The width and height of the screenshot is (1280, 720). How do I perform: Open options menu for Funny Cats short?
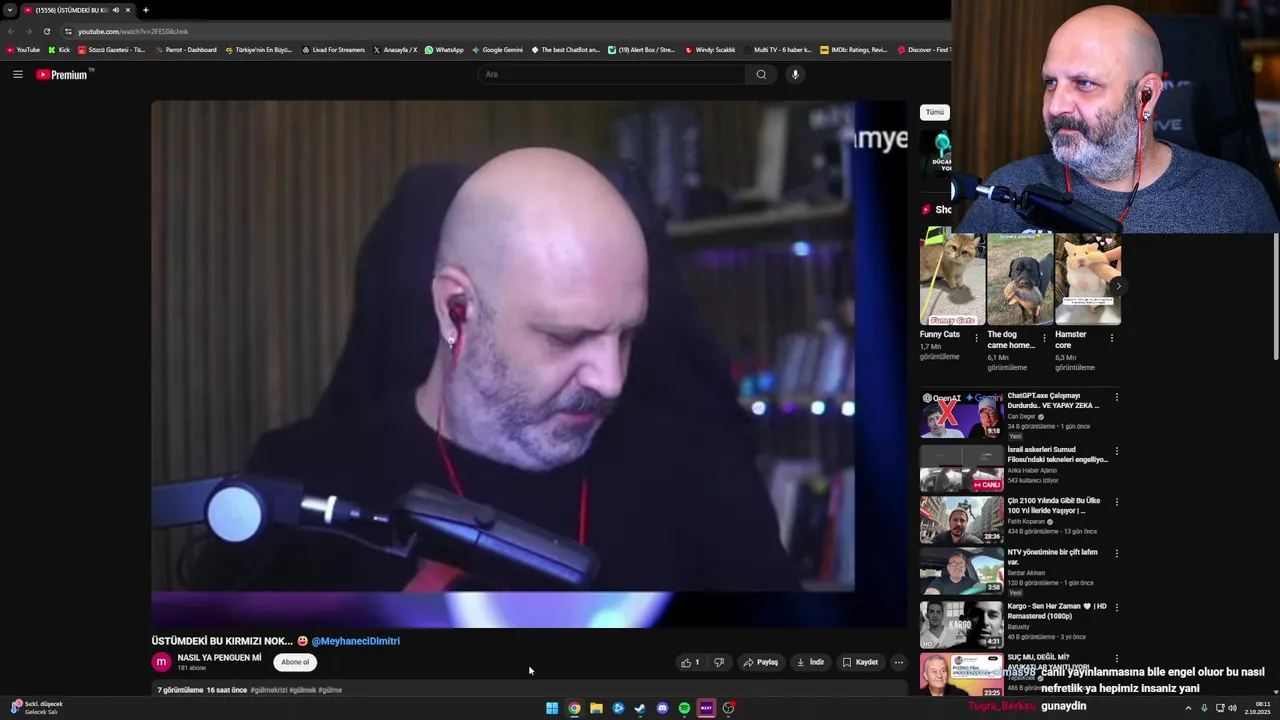977,338
